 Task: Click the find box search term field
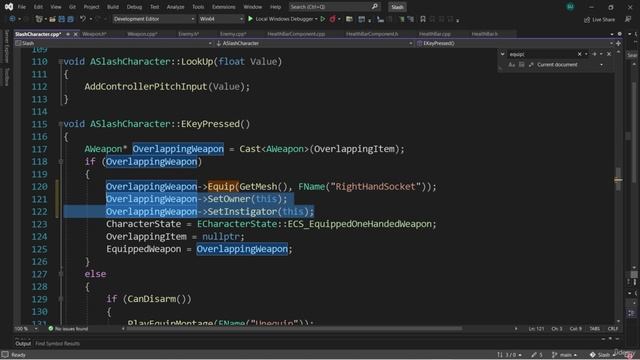tap(542, 54)
